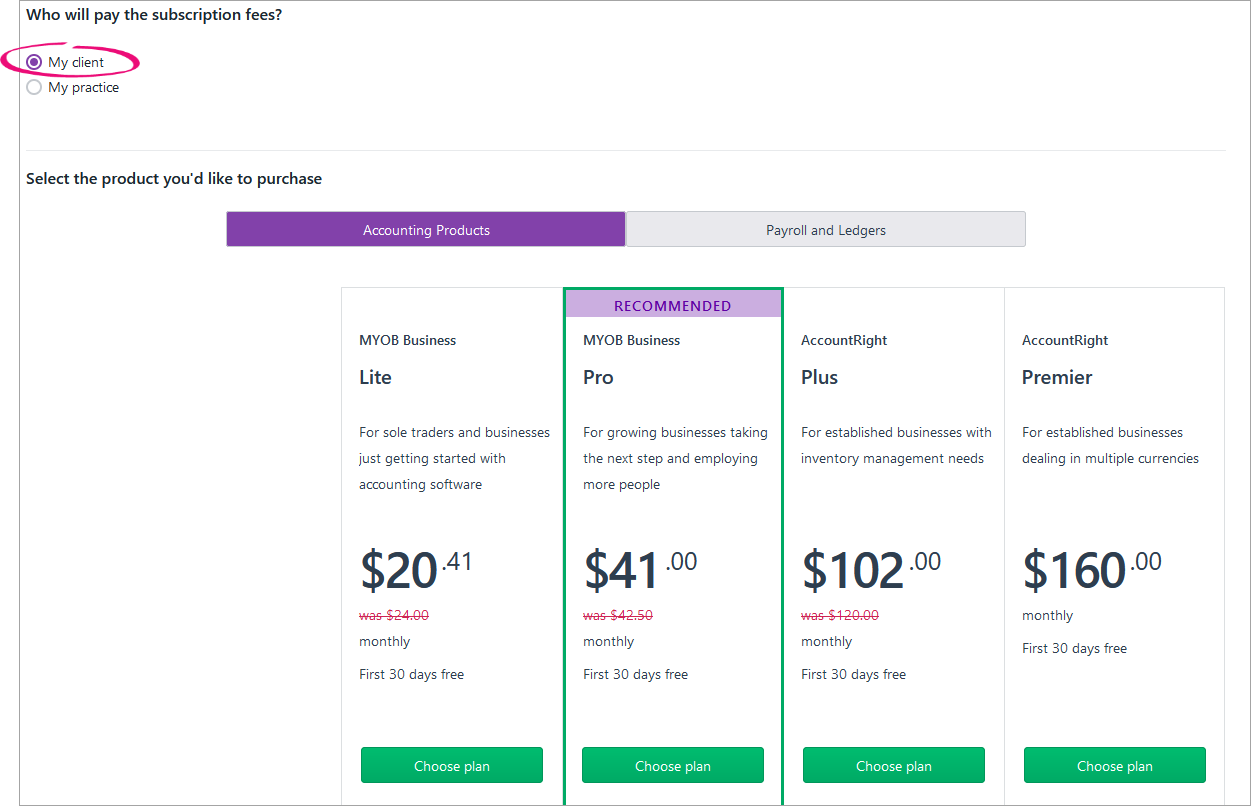Click the $160.00 Premier price
Viewport: 1251px width, 806px height.
tap(1092, 570)
